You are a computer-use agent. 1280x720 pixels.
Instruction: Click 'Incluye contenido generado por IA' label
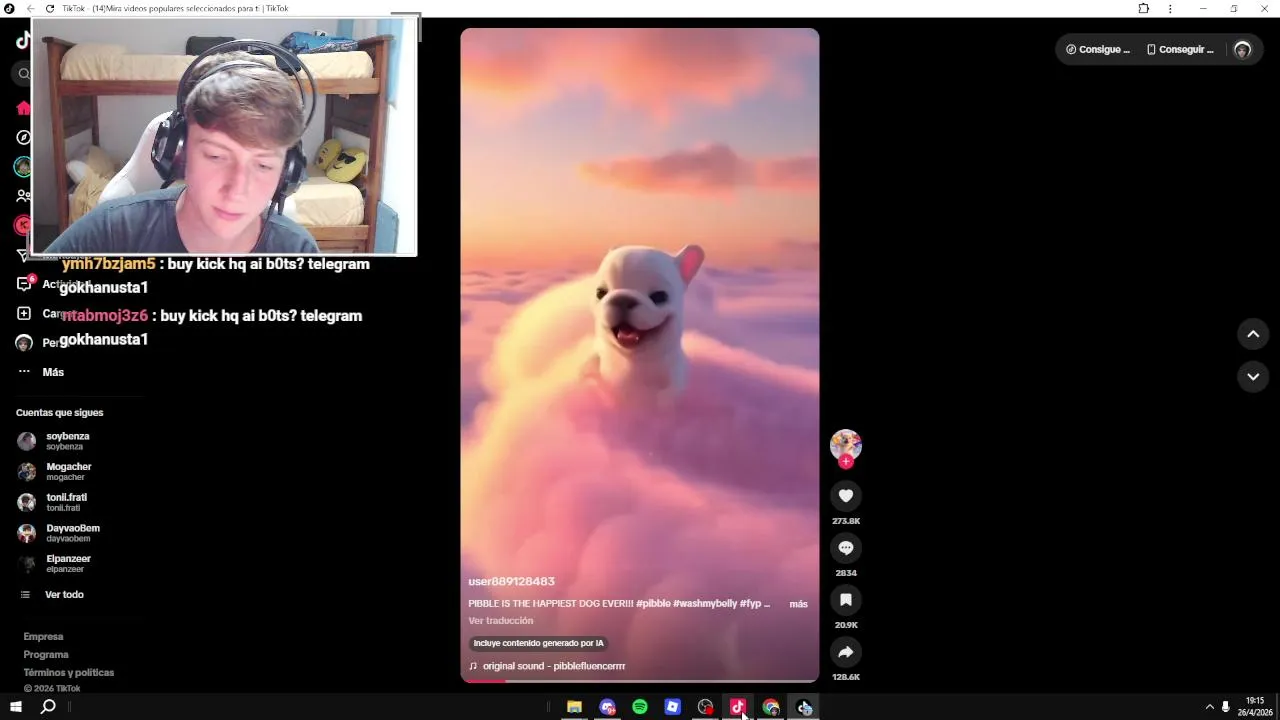coord(538,643)
